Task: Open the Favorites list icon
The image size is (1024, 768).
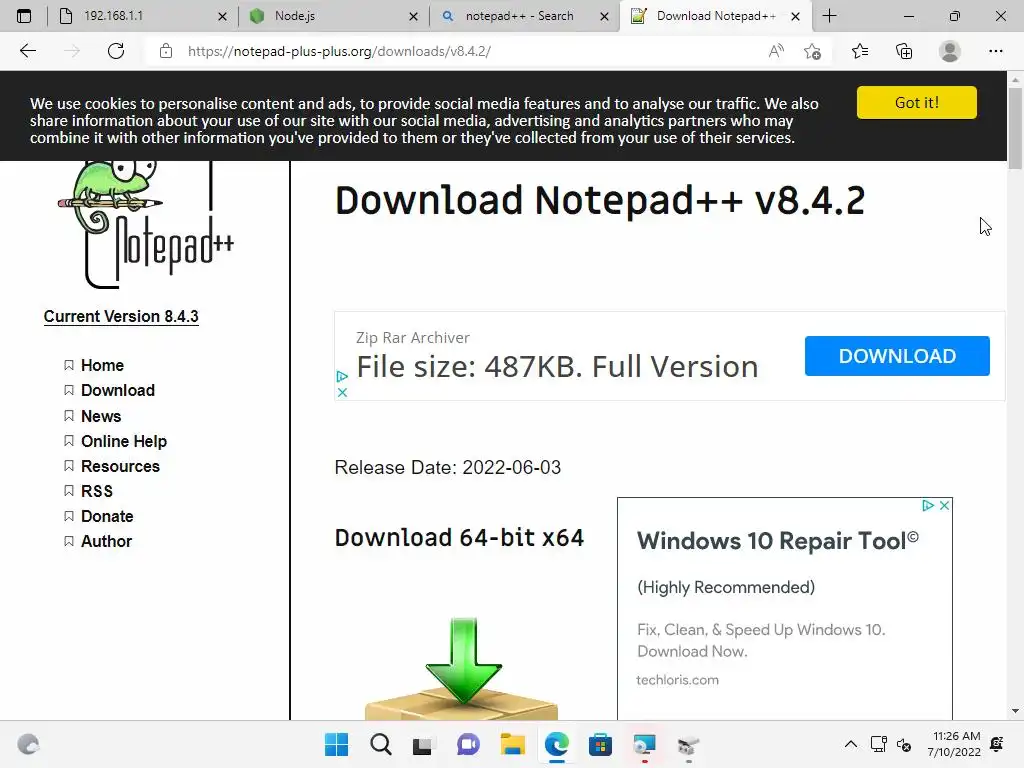Action: click(x=860, y=51)
